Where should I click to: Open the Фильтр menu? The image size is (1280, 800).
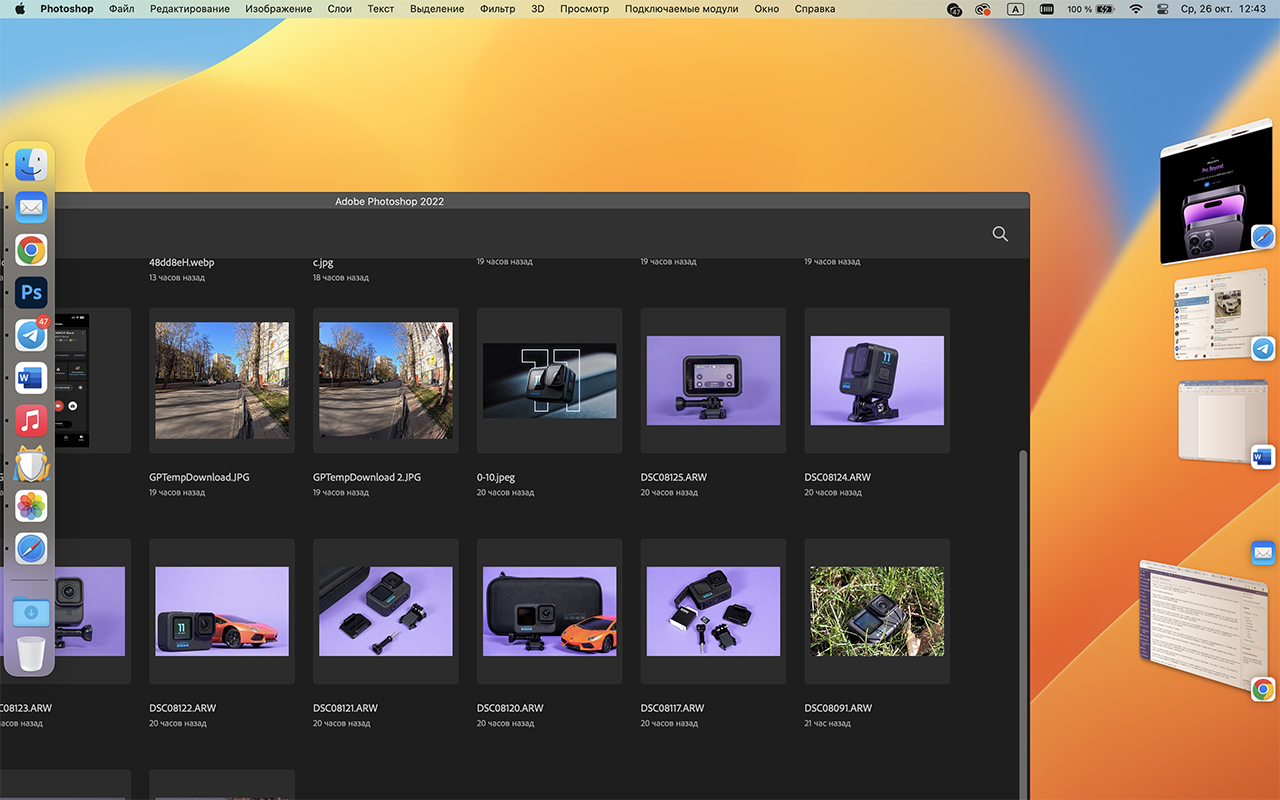tap(497, 9)
